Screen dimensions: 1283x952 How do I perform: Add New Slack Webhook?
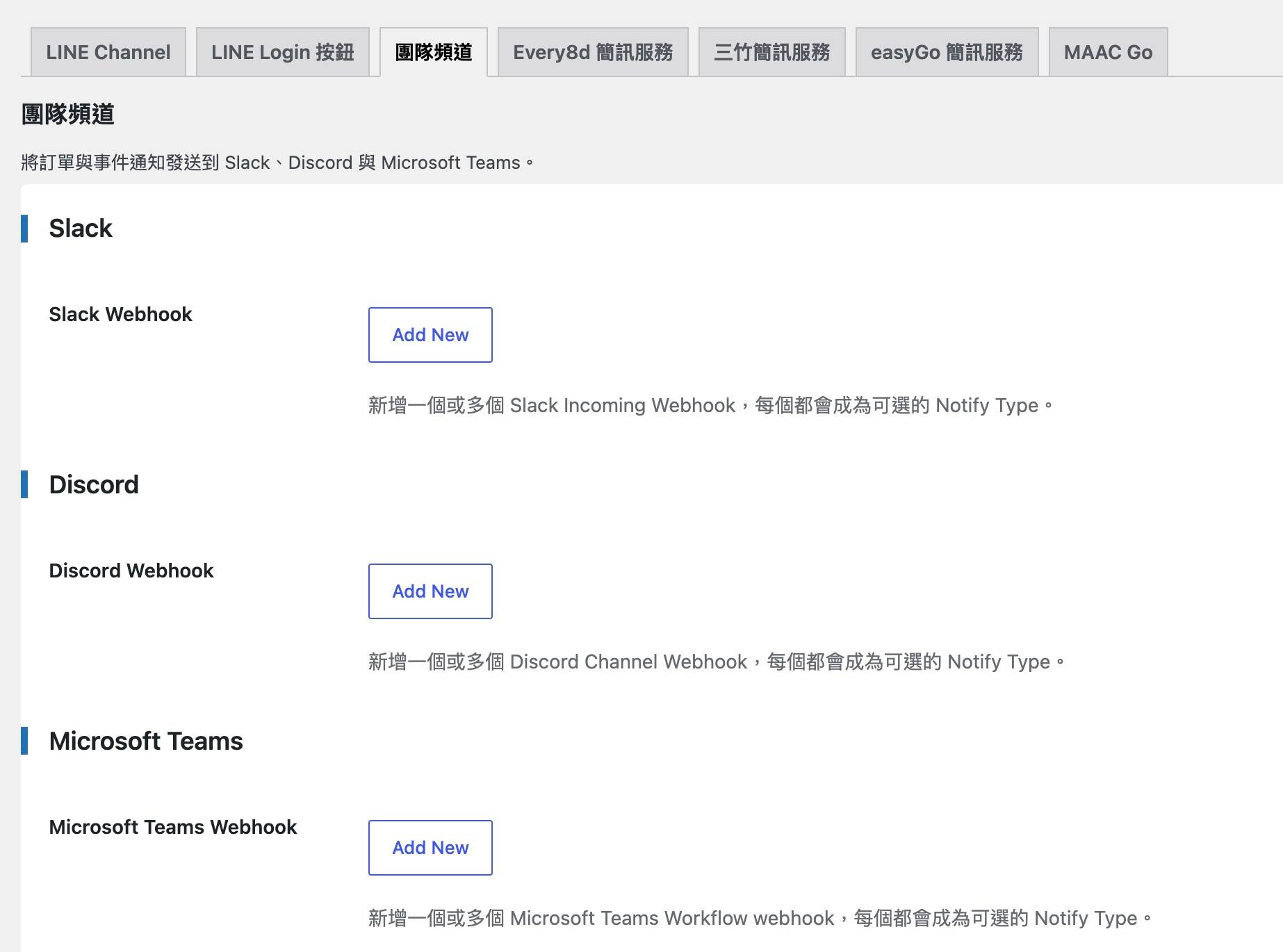pos(430,335)
